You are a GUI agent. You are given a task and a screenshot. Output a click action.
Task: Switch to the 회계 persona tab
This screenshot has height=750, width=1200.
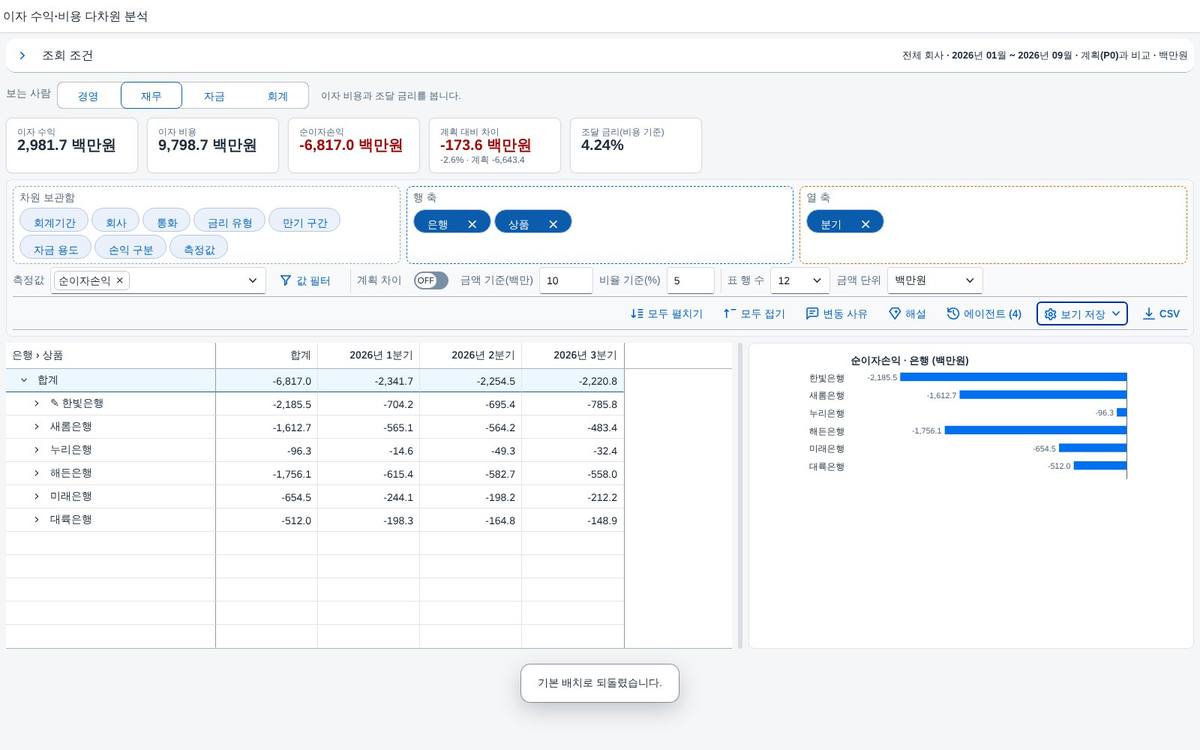click(x=277, y=96)
